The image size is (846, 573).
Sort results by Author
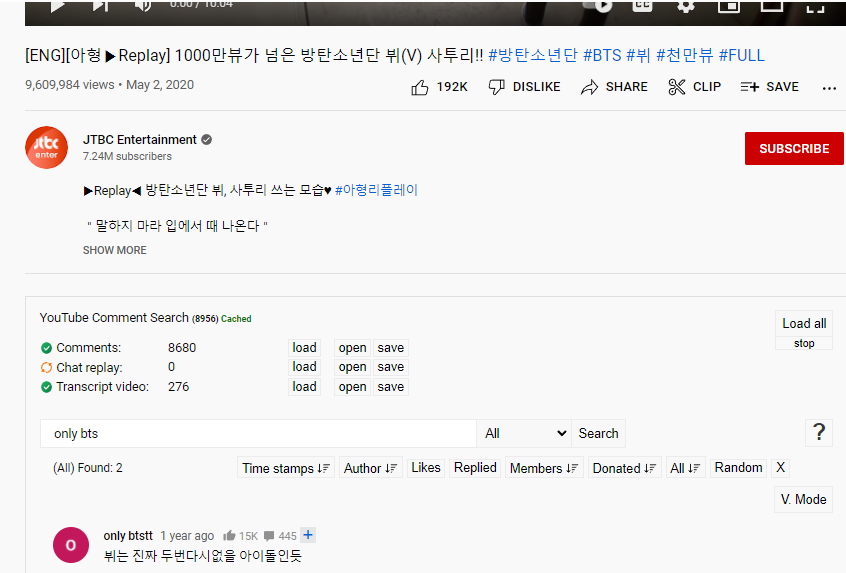tap(371, 468)
